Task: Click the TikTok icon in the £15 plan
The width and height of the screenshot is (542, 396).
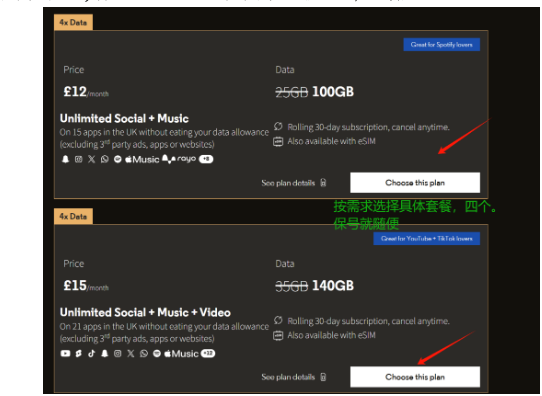Action: [x=91, y=353]
